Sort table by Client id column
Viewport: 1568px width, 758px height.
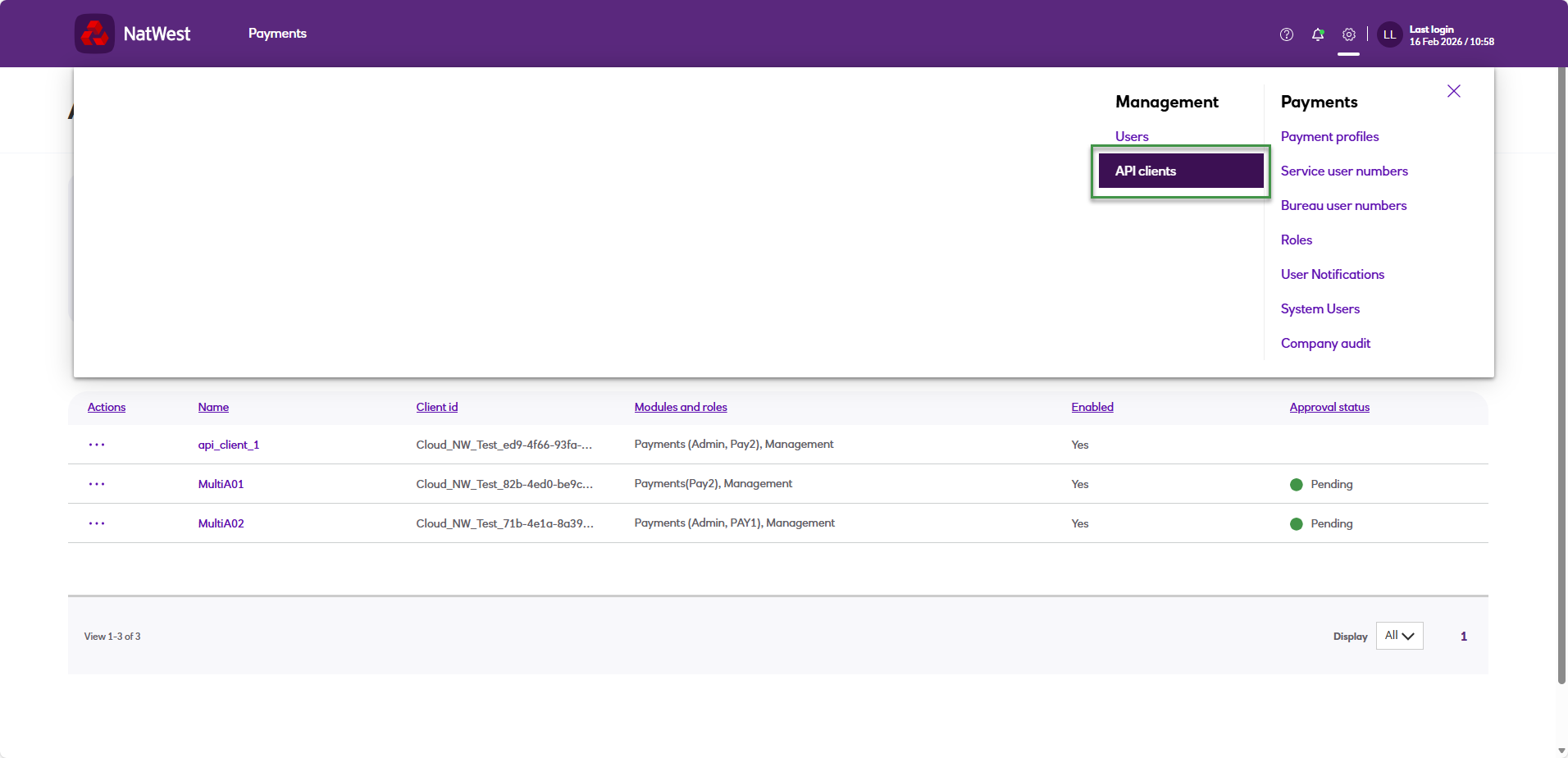(x=437, y=407)
